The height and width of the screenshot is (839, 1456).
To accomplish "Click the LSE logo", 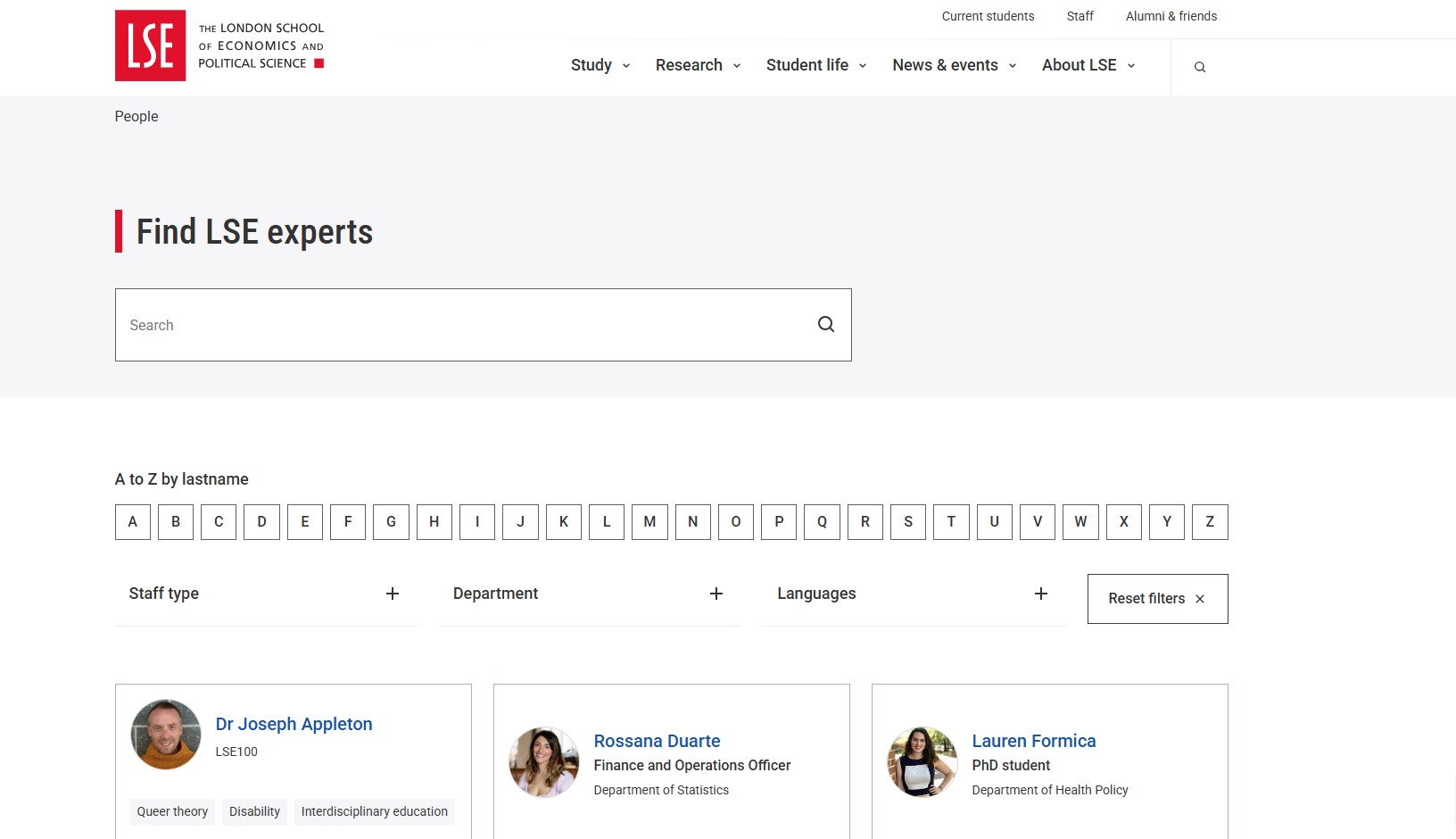I will click(x=219, y=46).
